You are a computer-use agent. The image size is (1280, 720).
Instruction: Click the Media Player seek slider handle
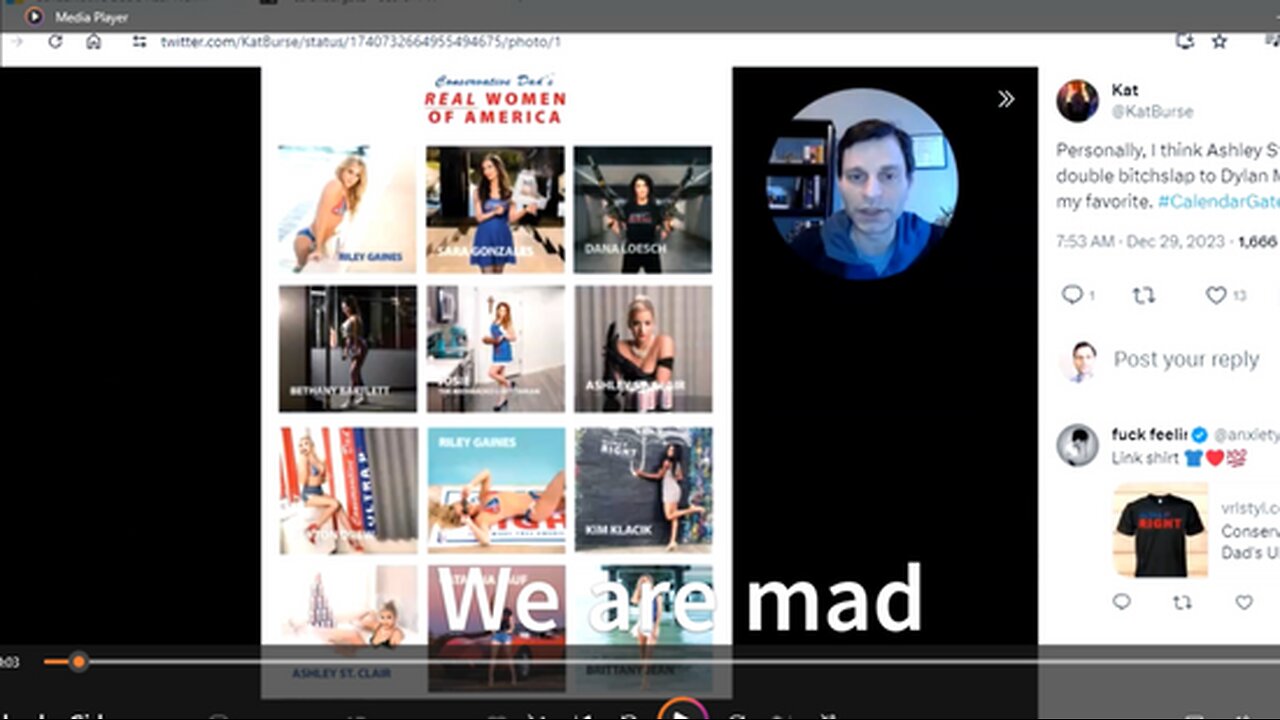78,661
